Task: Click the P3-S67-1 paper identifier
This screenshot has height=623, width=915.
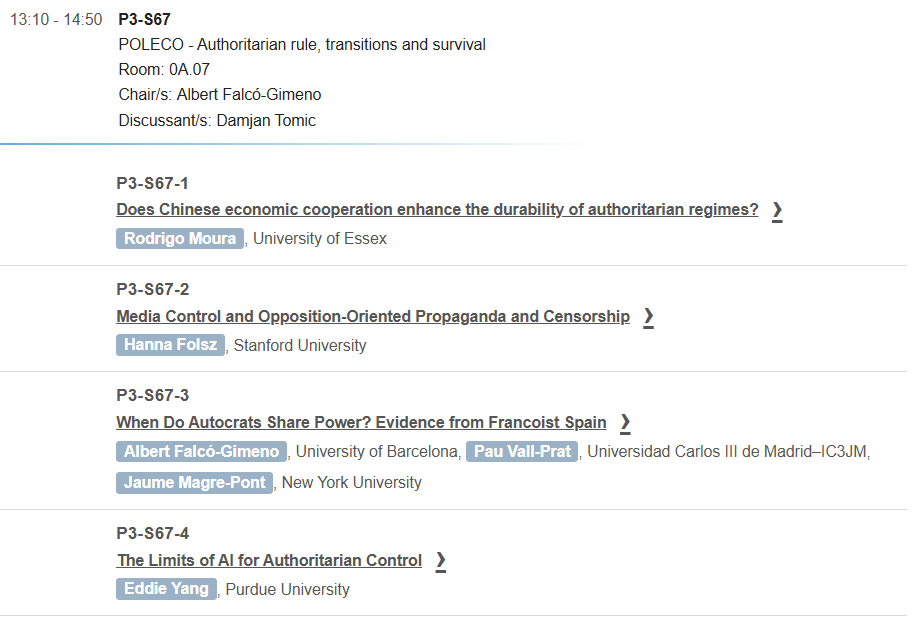Action: (152, 183)
